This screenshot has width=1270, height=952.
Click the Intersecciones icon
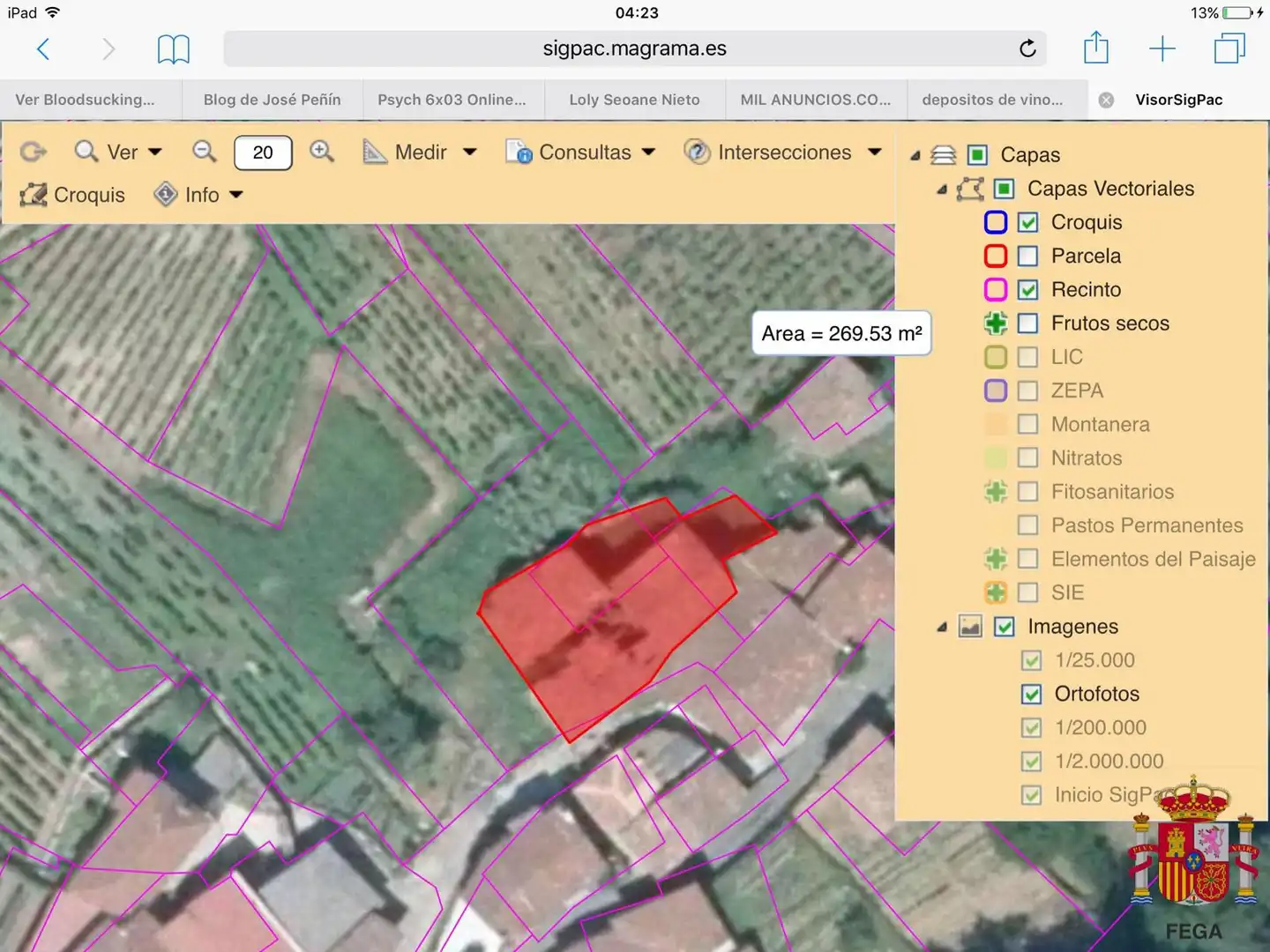tap(697, 152)
